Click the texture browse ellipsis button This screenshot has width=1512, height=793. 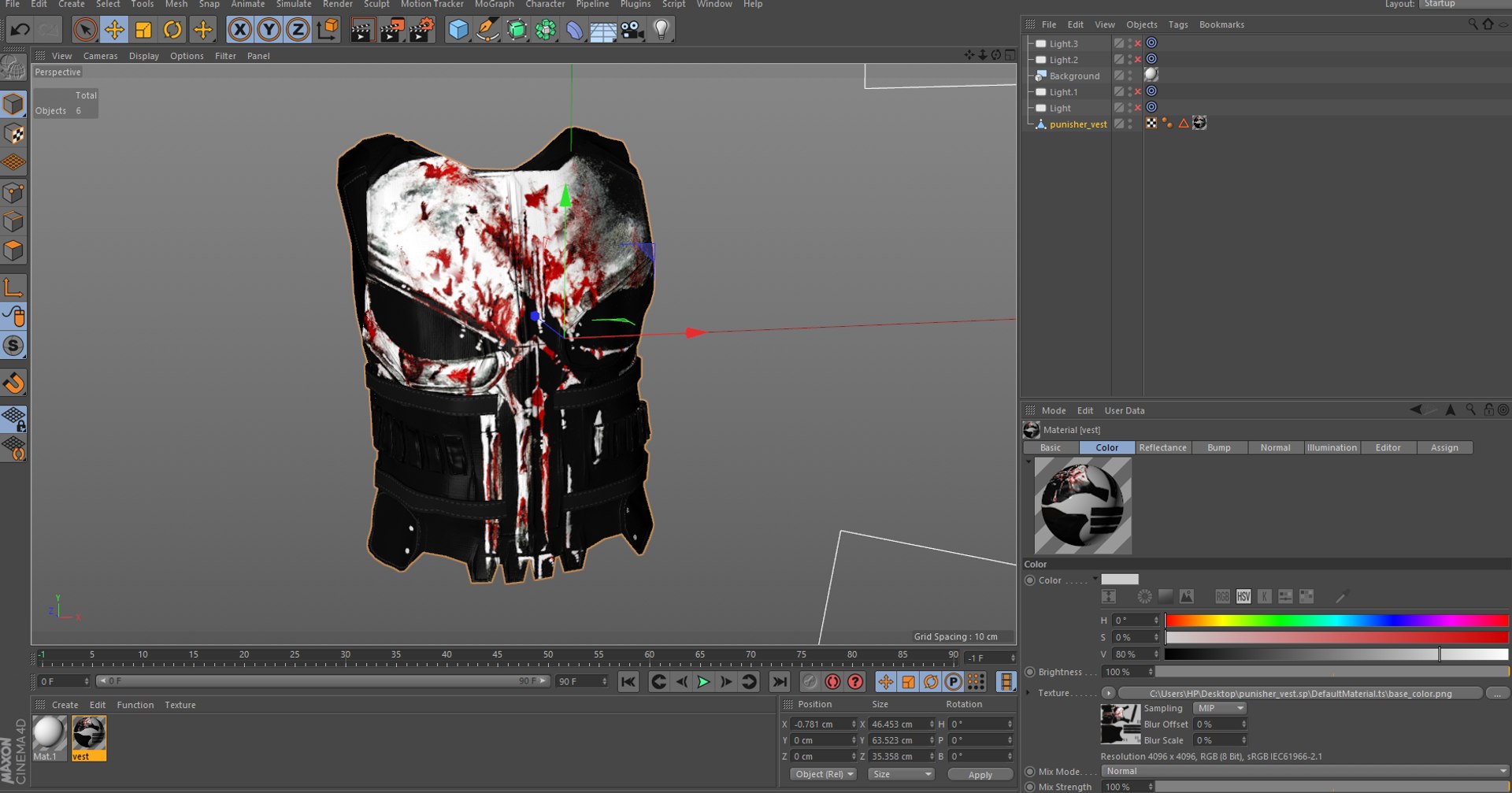coord(1498,694)
